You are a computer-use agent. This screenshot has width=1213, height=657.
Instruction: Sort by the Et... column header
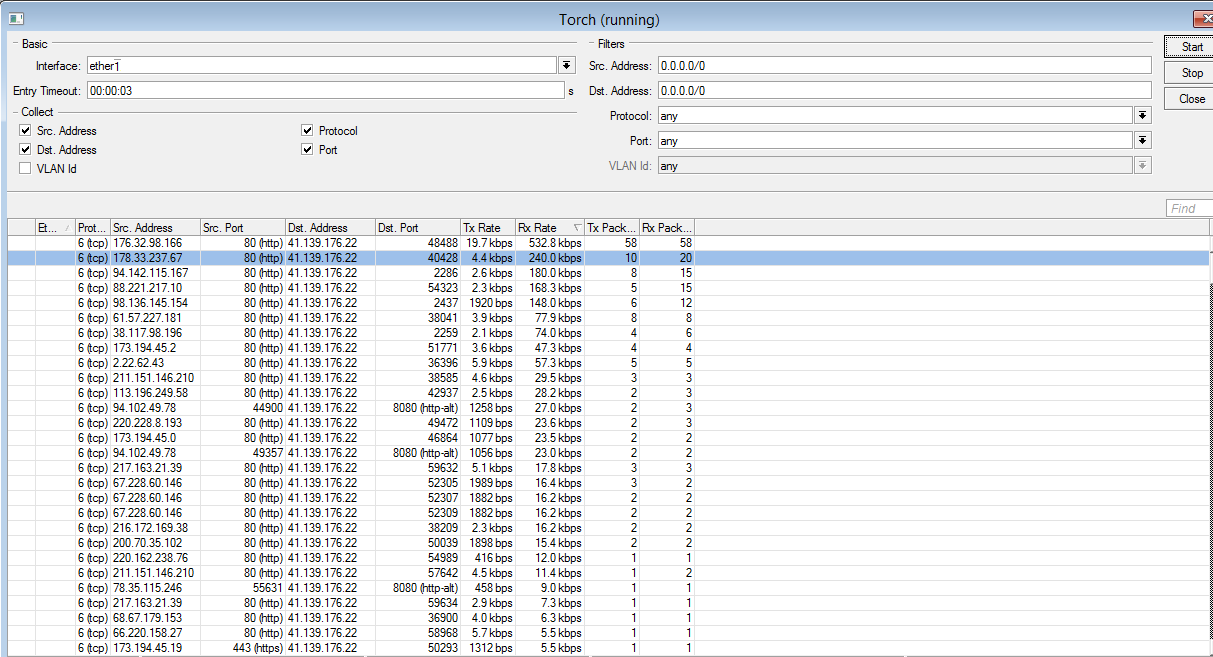coord(55,228)
